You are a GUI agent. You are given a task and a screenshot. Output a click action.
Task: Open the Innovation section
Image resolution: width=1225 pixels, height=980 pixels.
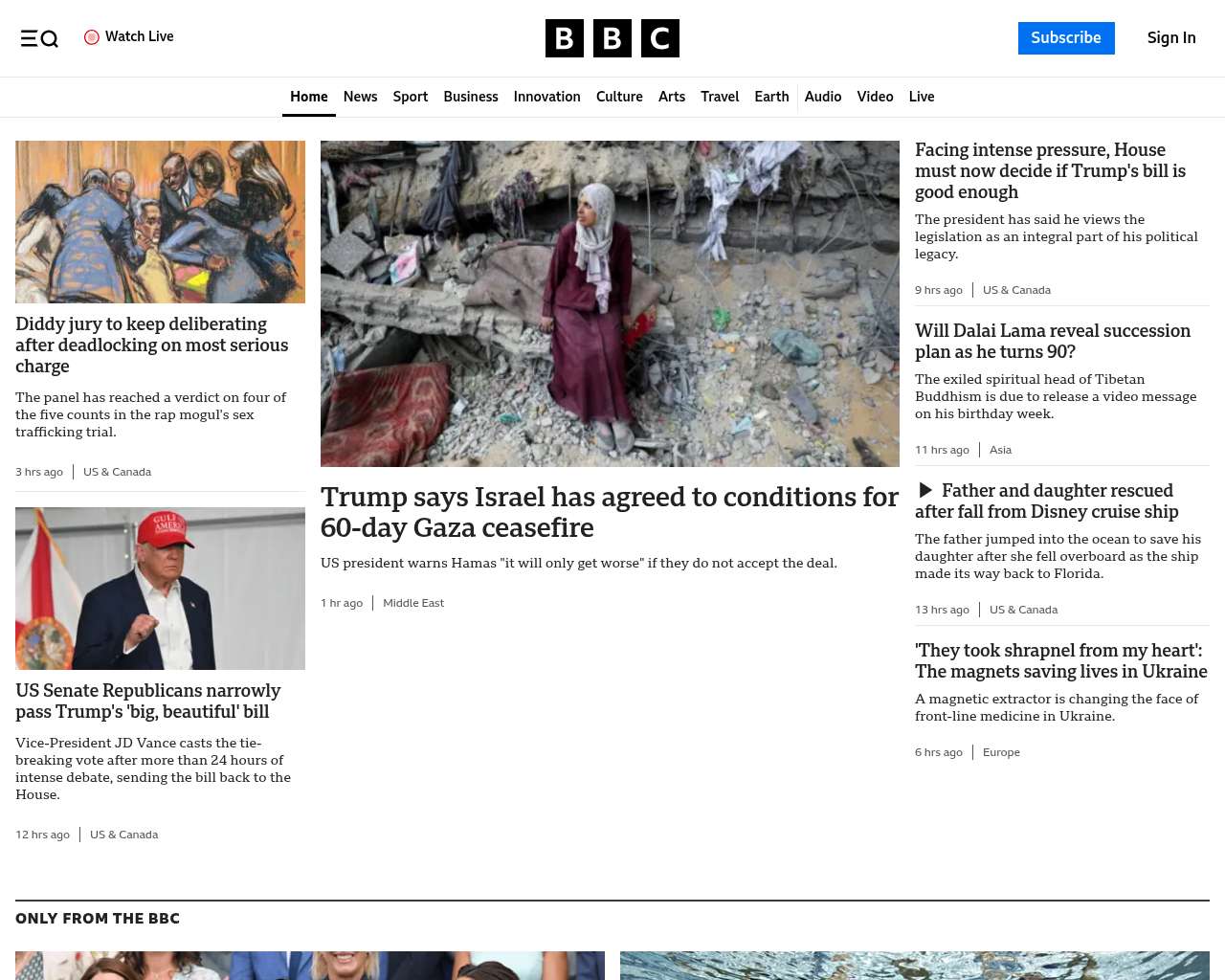point(546,97)
